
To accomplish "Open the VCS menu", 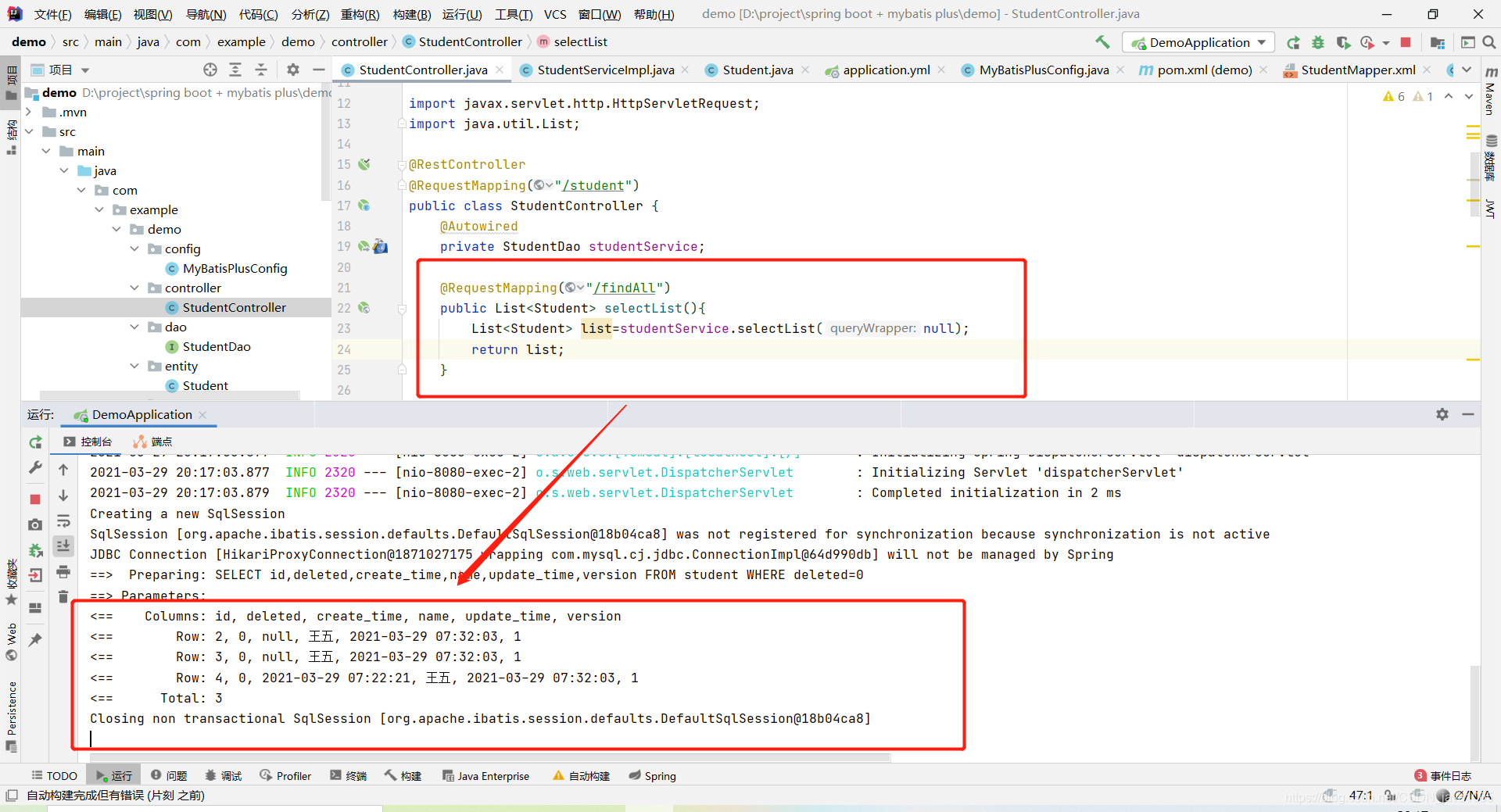I will click(x=555, y=14).
